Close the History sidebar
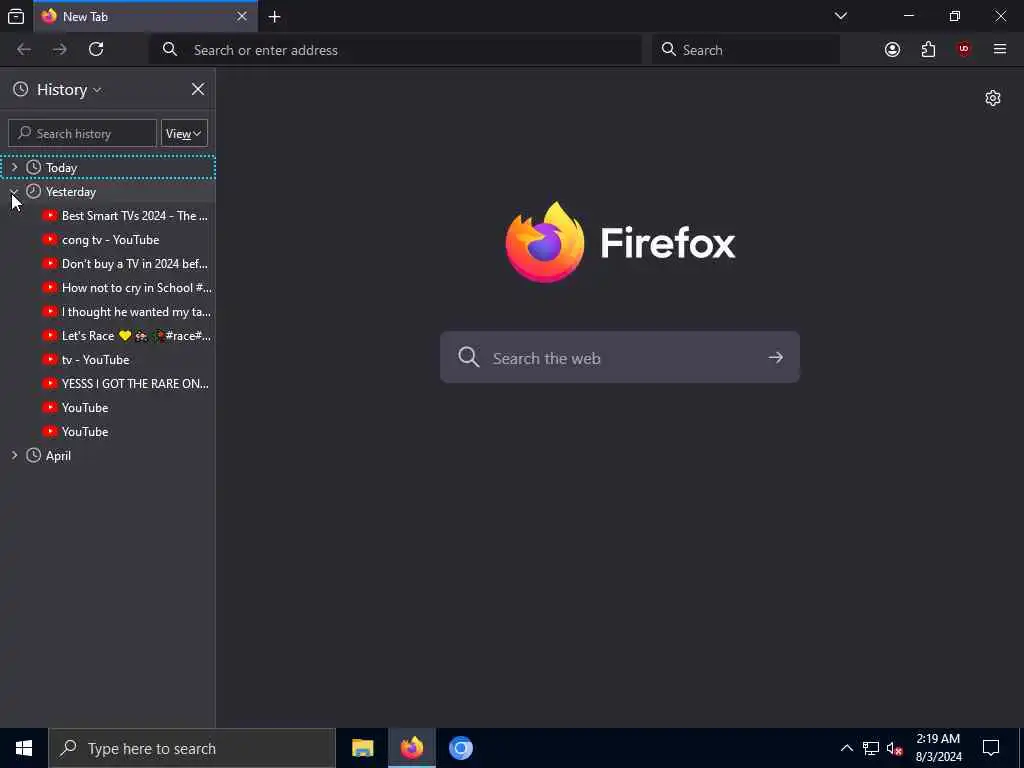The image size is (1024, 768). click(197, 89)
